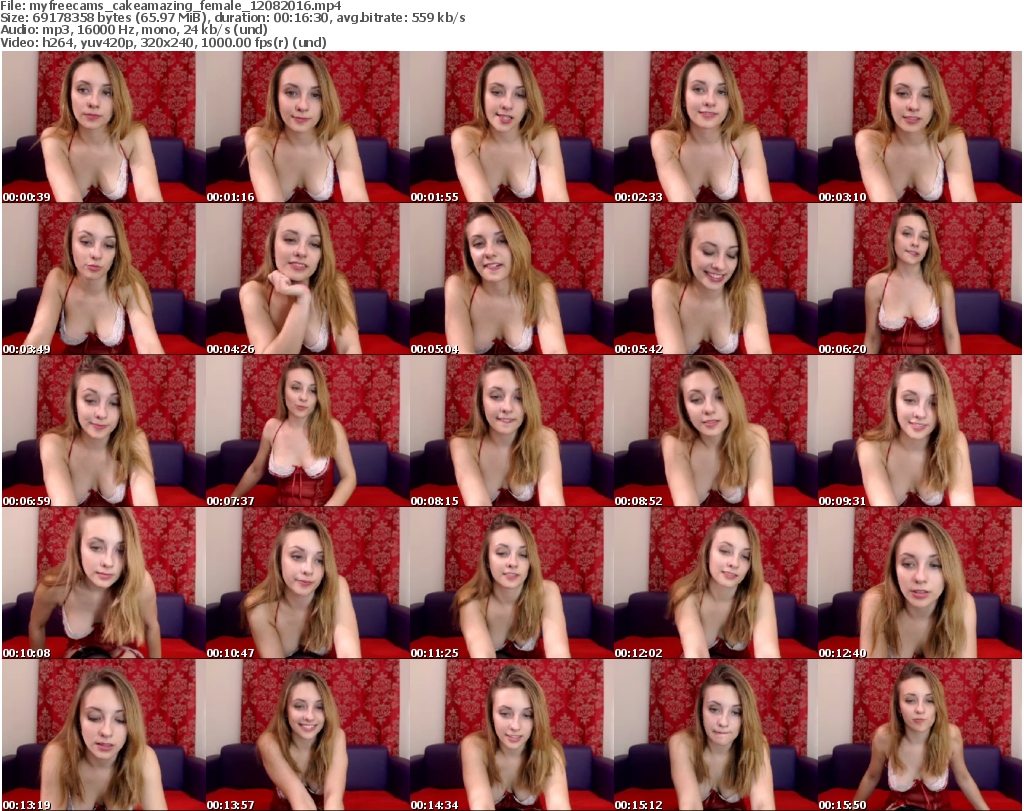1024x811 pixels.
Task: Click the 'Size: 69178358 bytes' info line
Action: 232,18
